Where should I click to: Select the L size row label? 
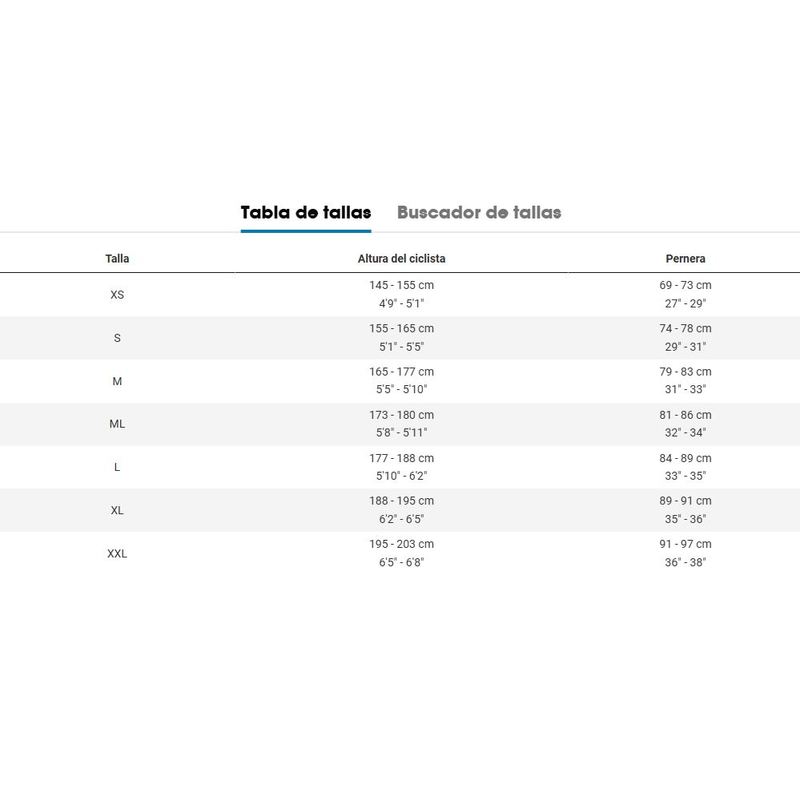click(x=117, y=467)
